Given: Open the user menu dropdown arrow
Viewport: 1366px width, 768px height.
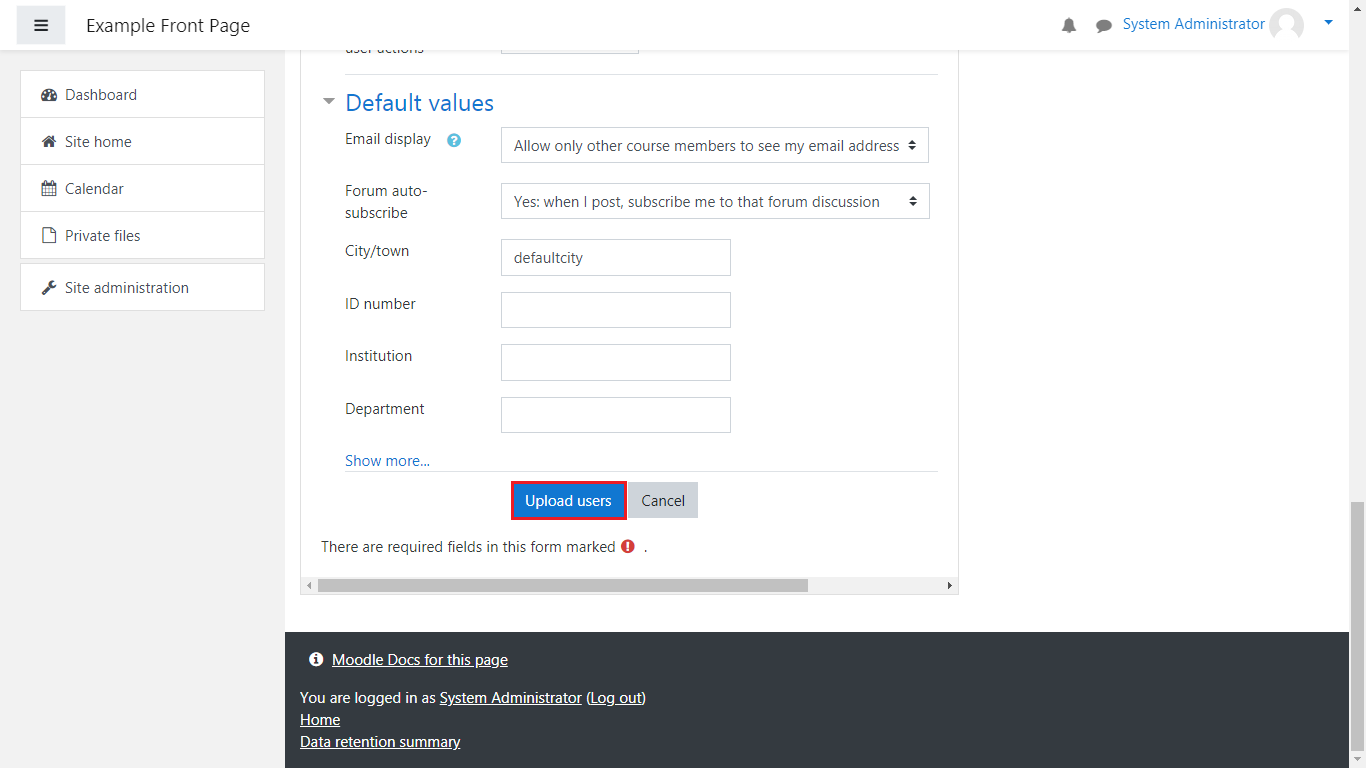Looking at the screenshot, I should click(1328, 22).
